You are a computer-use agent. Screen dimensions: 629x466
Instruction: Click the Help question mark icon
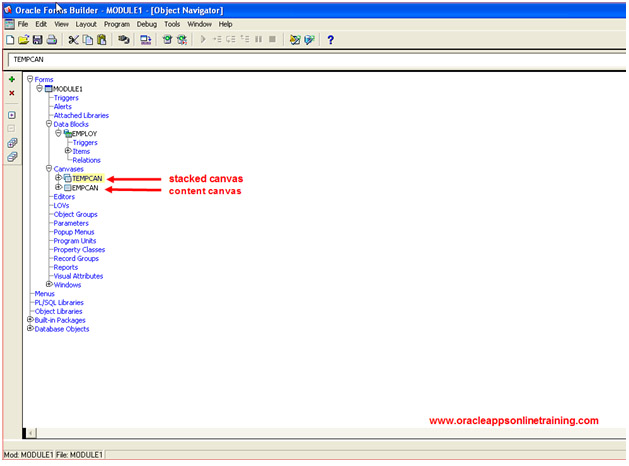point(331,40)
